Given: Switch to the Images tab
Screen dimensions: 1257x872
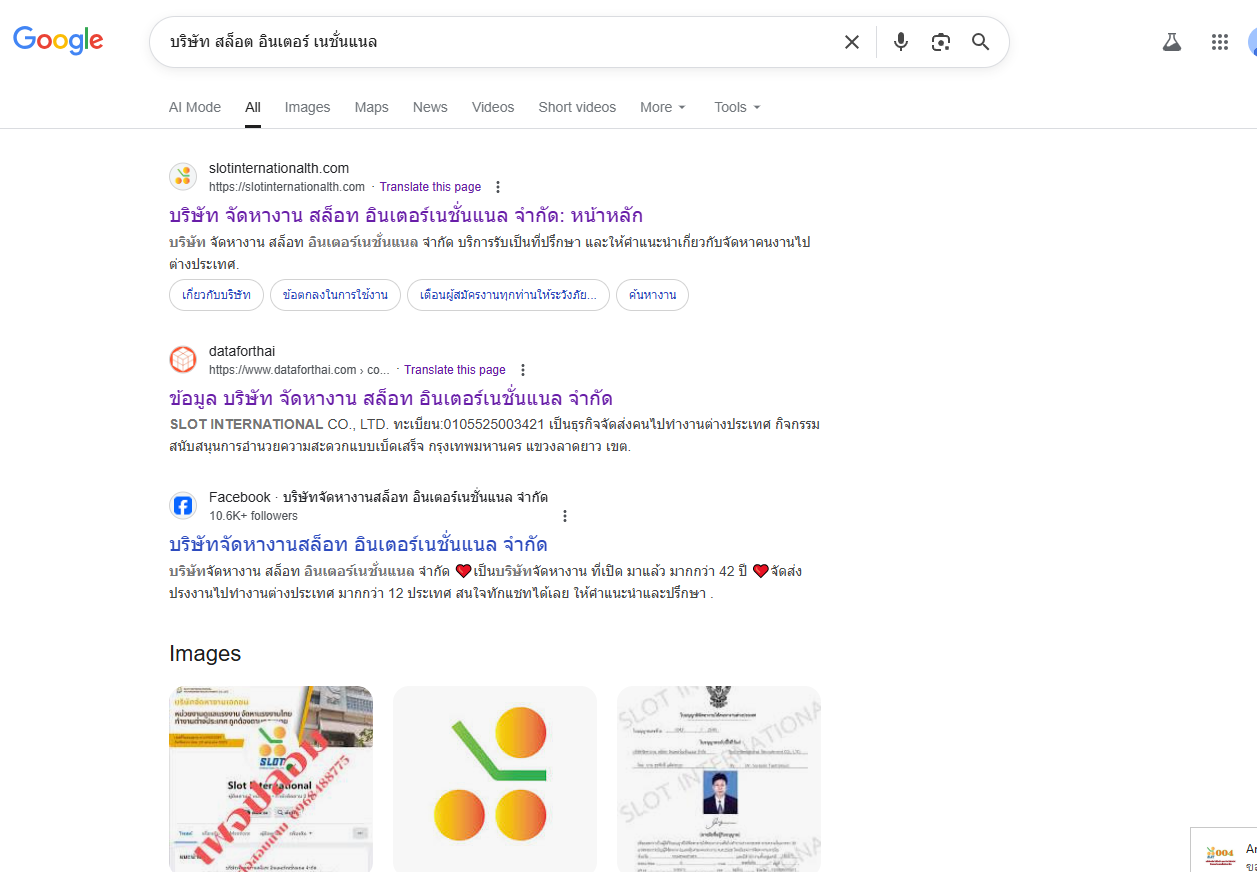Looking at the screenshot, I should (x=307, y=107).
